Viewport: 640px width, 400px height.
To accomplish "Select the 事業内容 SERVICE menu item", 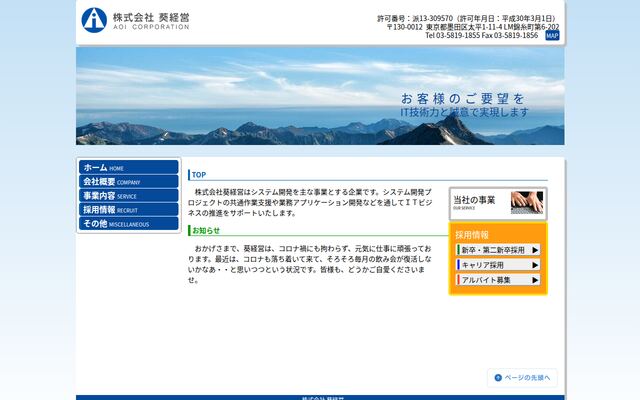I will (x=129, y=196).
